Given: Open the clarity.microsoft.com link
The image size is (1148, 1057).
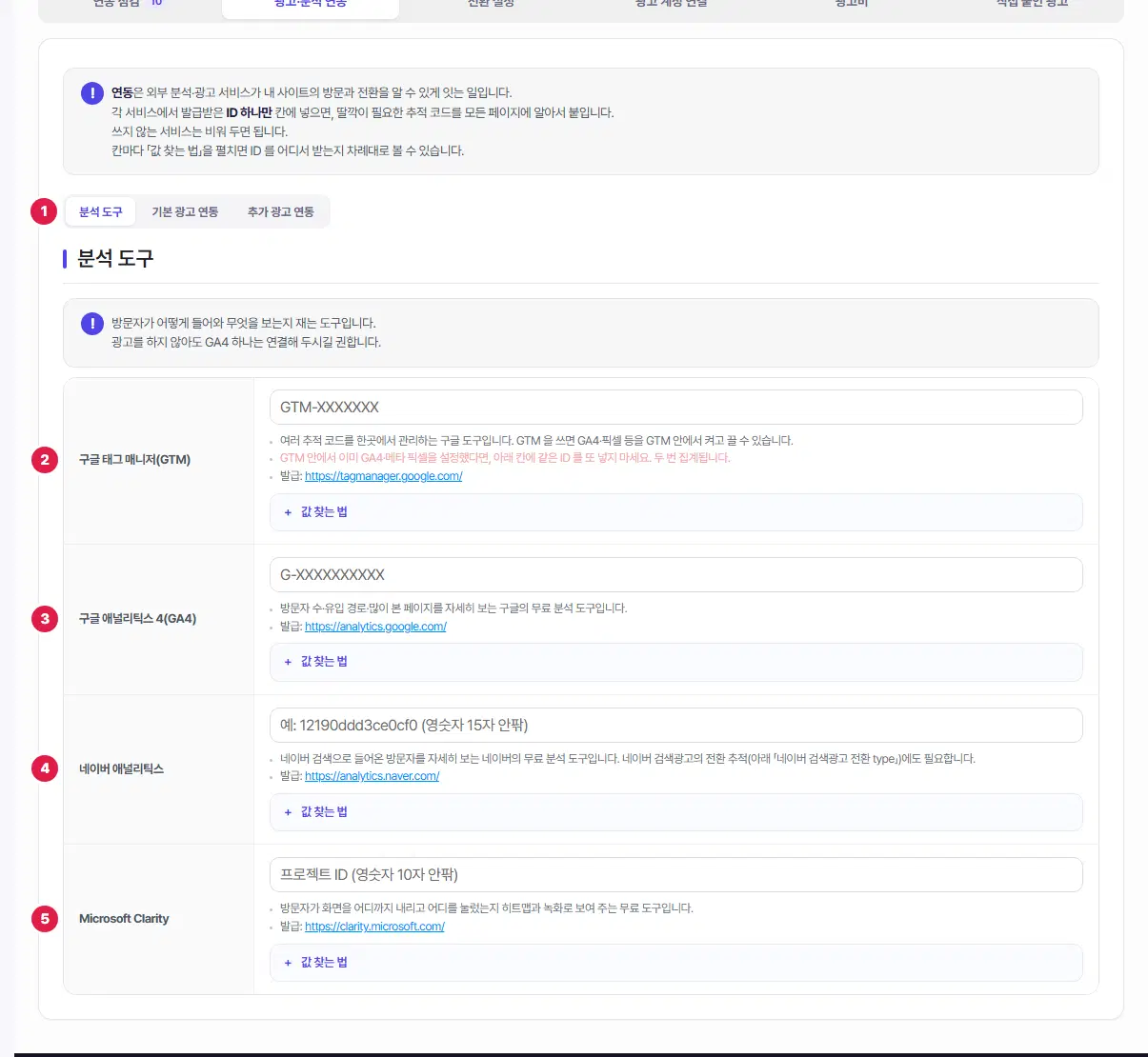Looking at the screenshot, I should pos(374,927).
